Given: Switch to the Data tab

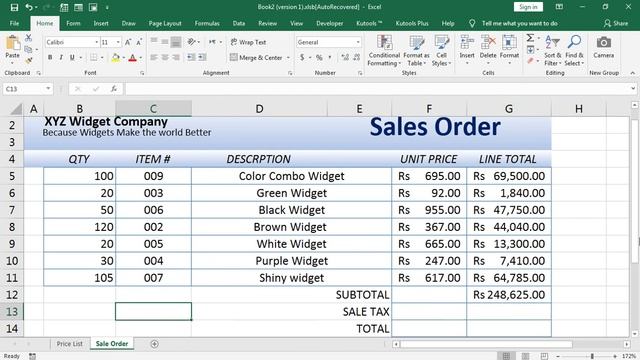Looking at the screenshot, I should pyautogui.click(x=239, y=23).
